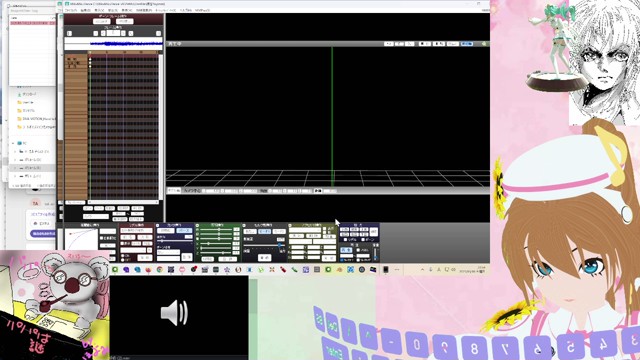Open Google Chrome from the taskbar
Viewport: 640px width, 360px height.
pos(159,270)
